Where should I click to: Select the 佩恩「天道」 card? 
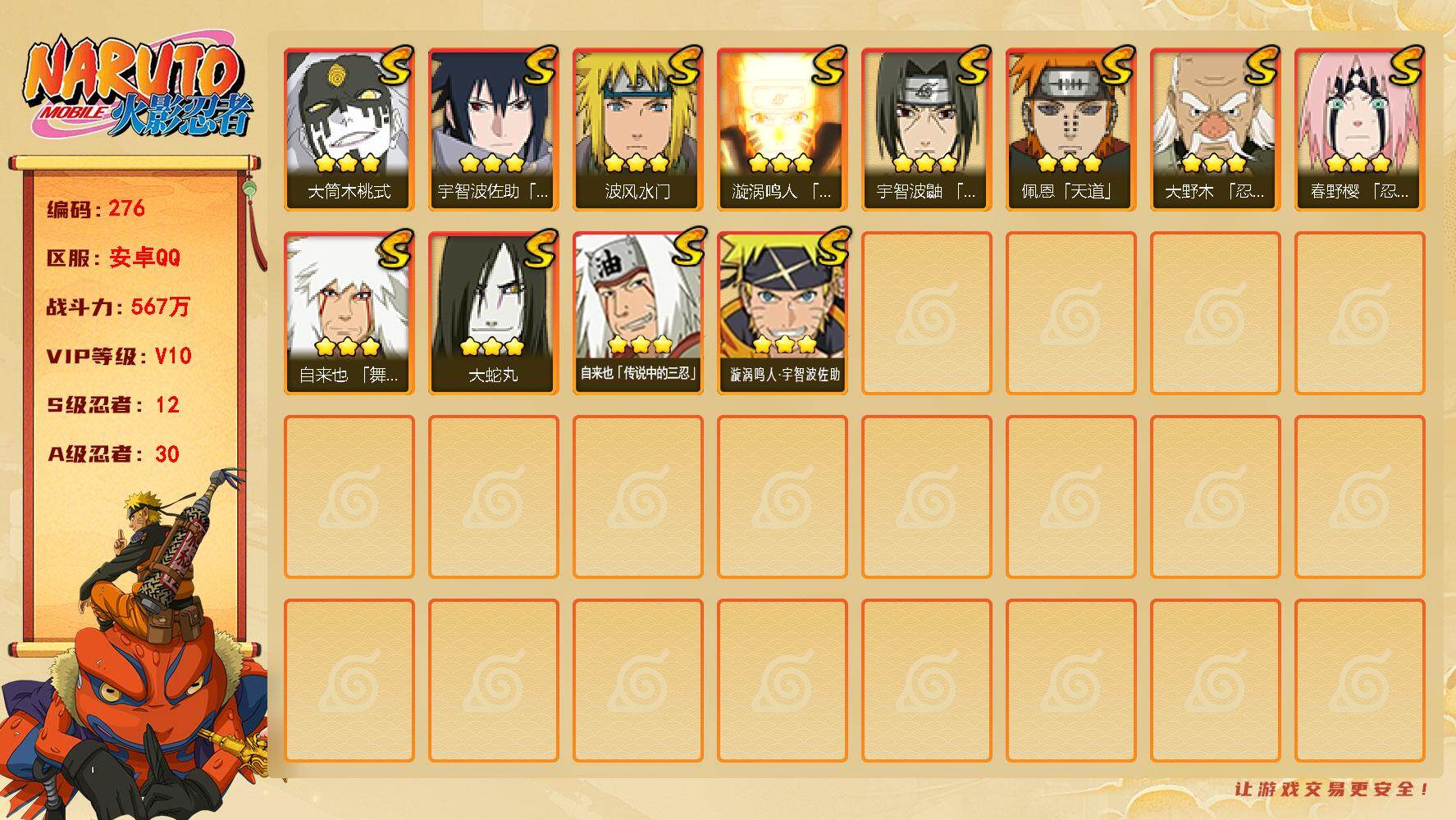pos(1070,130)
